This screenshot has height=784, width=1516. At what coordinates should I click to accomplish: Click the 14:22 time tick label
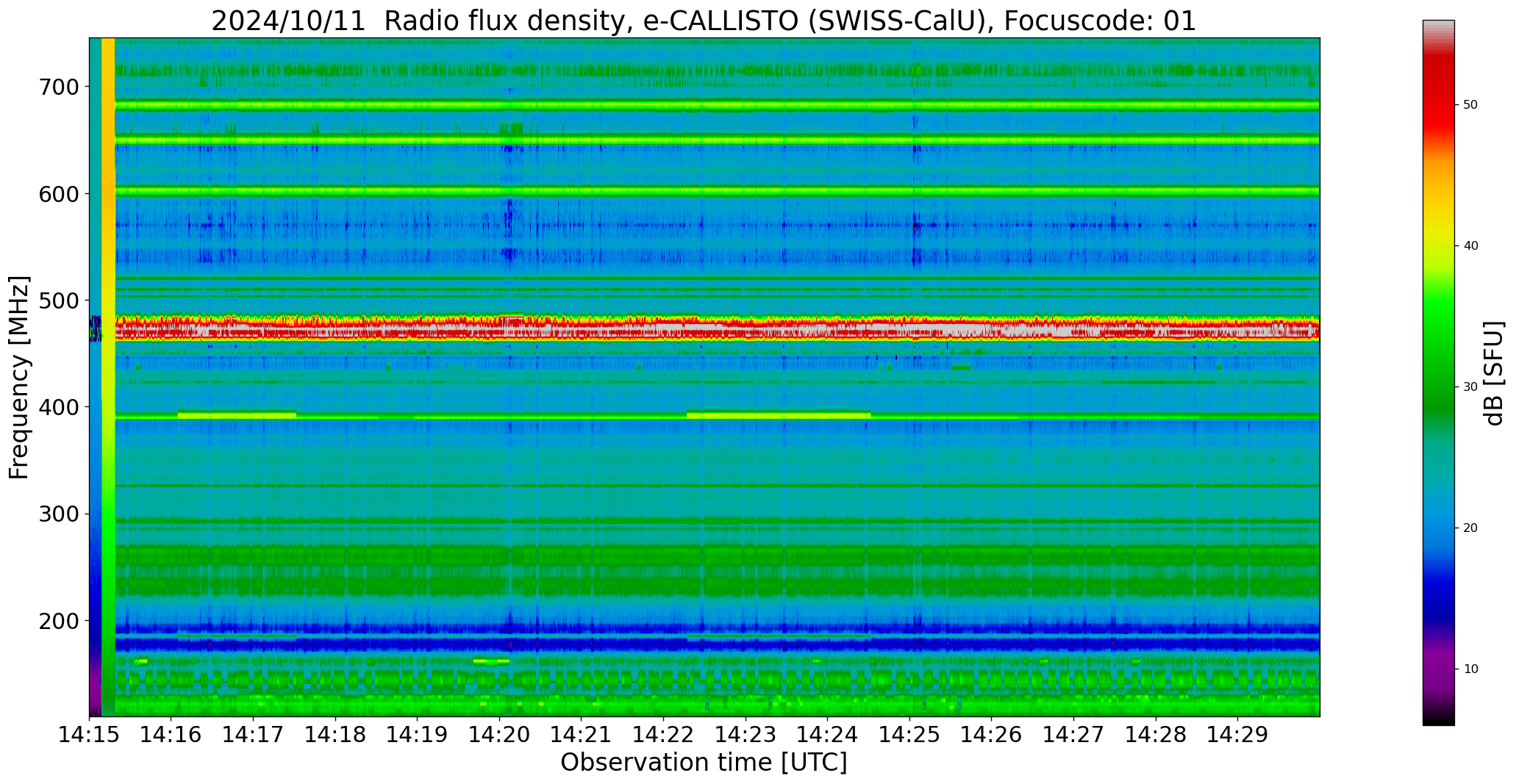[x=663, y=734]
